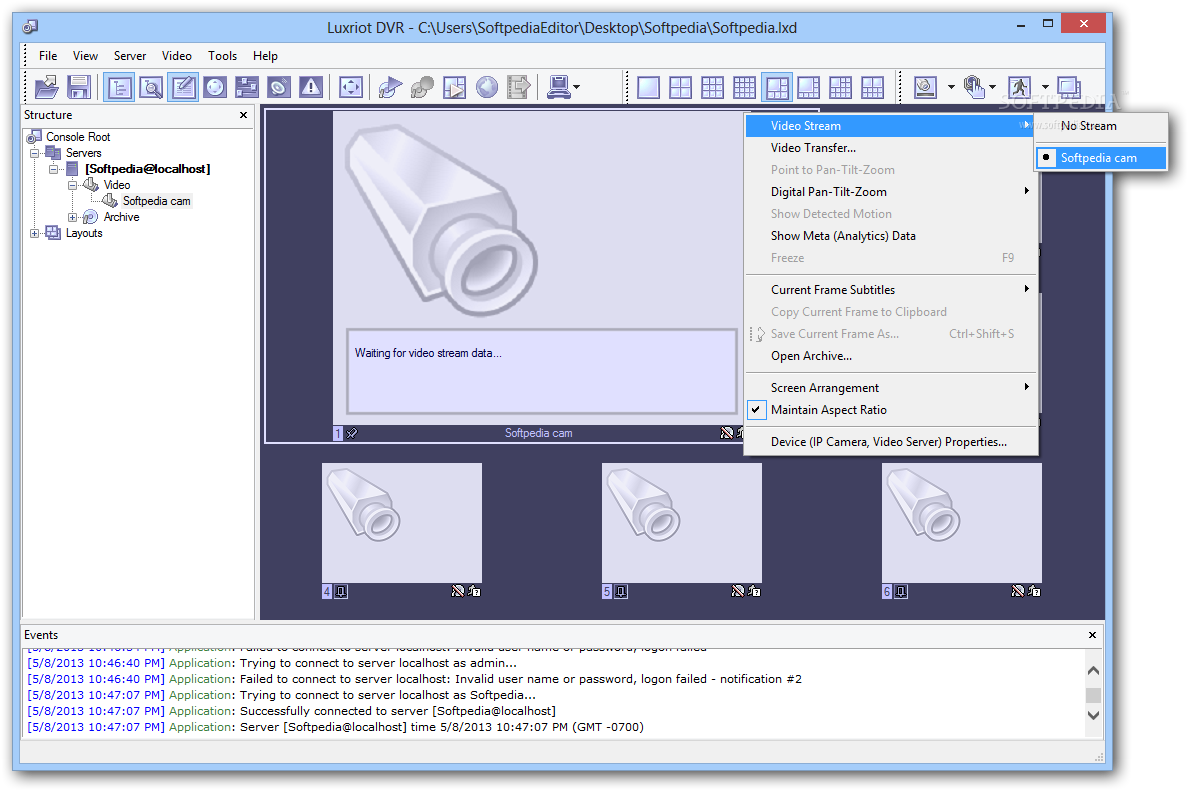This screenshot has height=791, width=1189.
Task: Select Console Root in the tree
Action: (78, 137)
